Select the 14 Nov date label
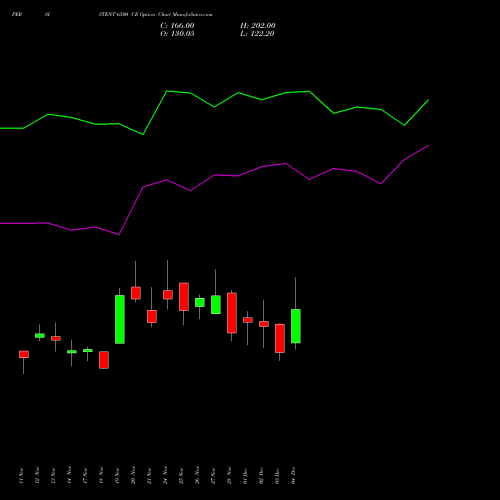Image resolution: width=500 pixels, height=500 pixels. [x=69, y=475]
